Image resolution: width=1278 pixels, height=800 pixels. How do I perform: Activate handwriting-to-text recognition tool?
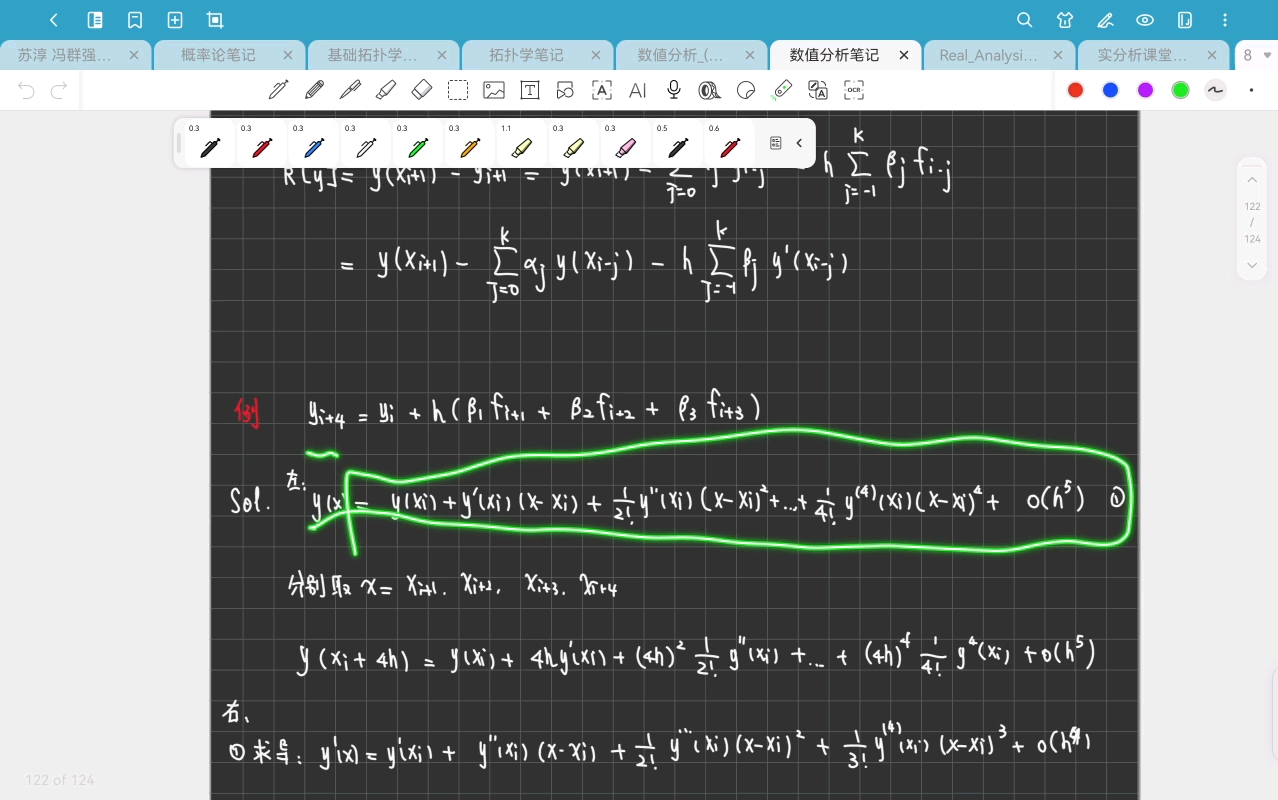[x=602, y=90]
